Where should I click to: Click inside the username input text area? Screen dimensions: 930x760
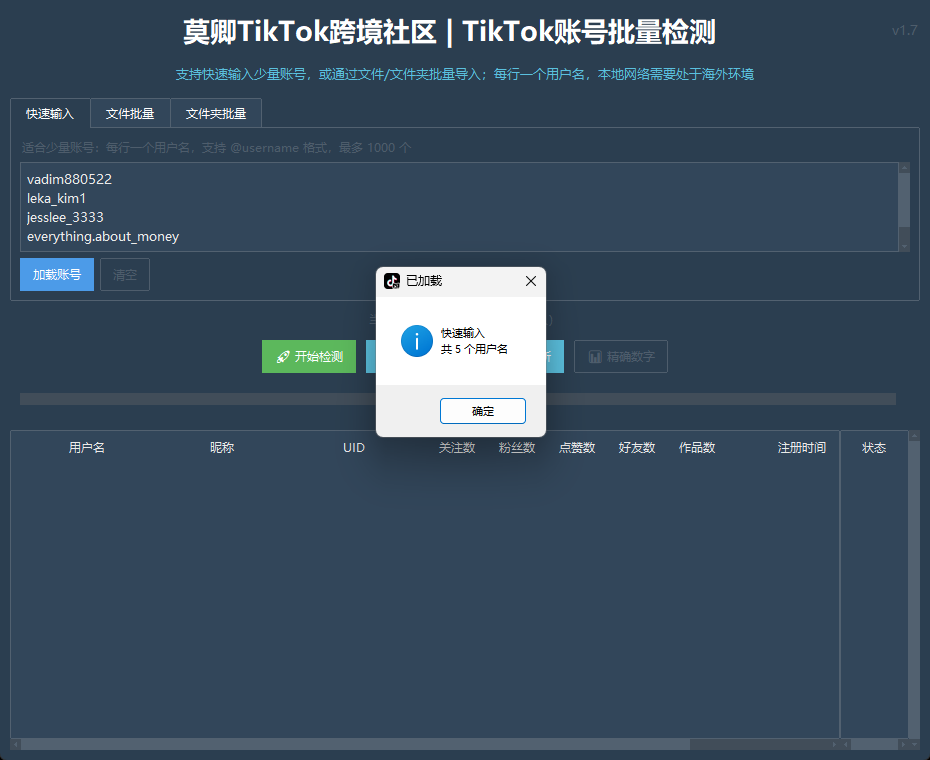coord(460,207)
